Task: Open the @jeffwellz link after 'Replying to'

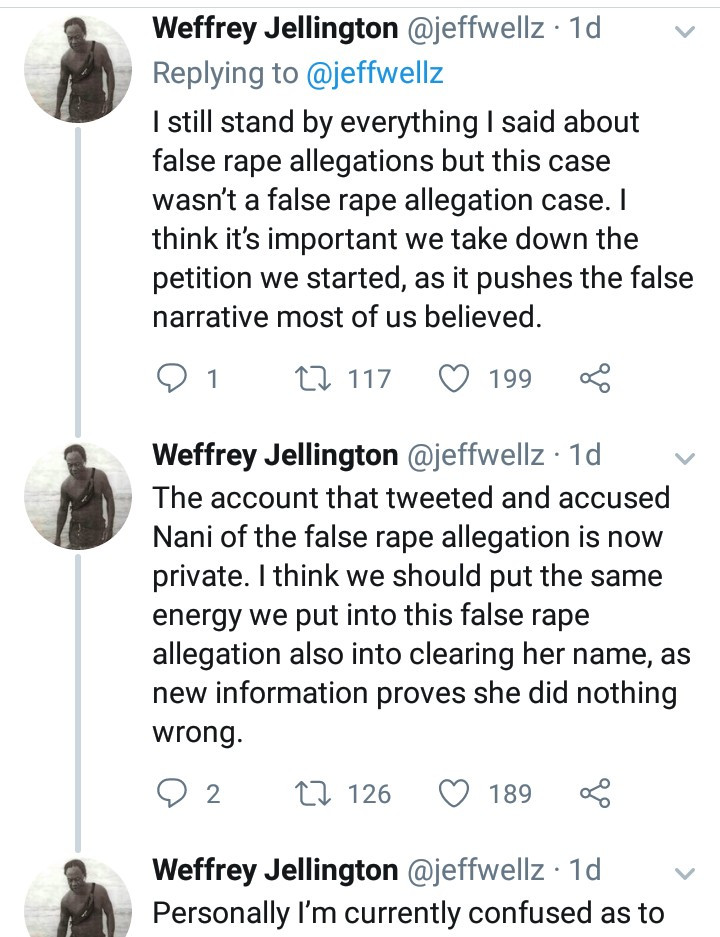Action: [x=375, y=73]
